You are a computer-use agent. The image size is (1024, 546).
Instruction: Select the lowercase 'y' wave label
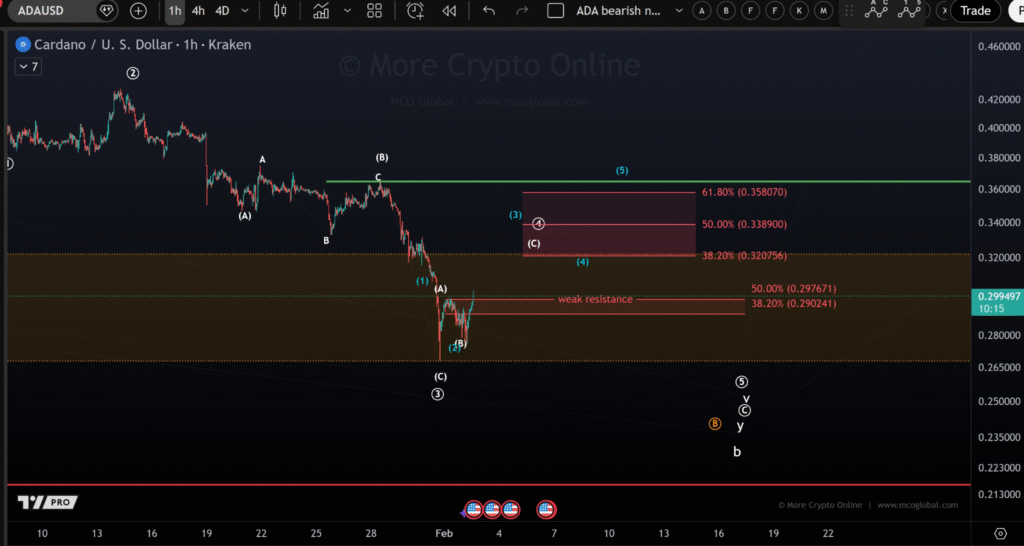(x=740, y=426)
